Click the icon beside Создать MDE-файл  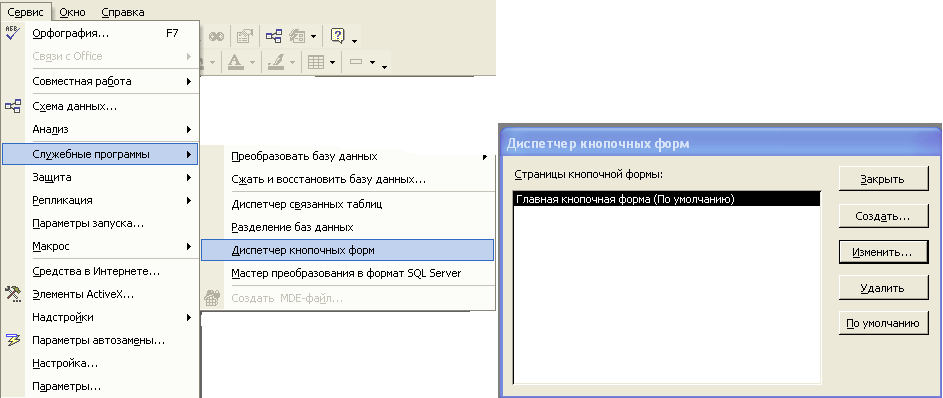coord(212,298)
